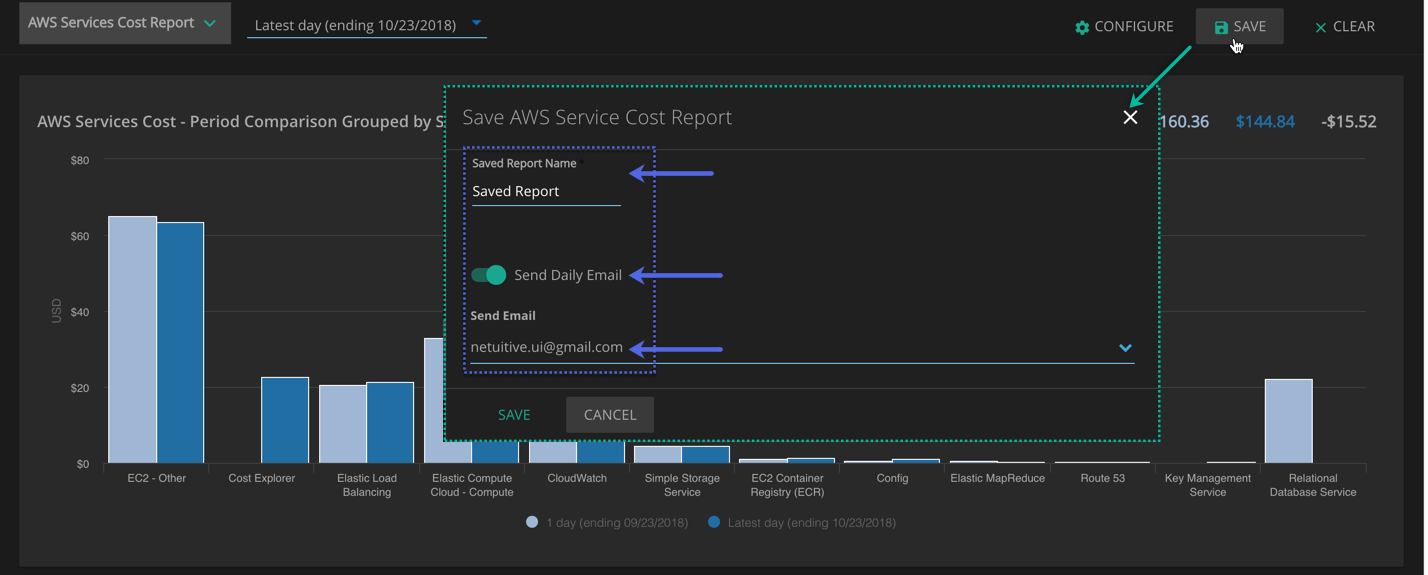Open the Send Email address dropdown chevron
Screen dimensions: 1428x575
click(x=1125, y=348)
